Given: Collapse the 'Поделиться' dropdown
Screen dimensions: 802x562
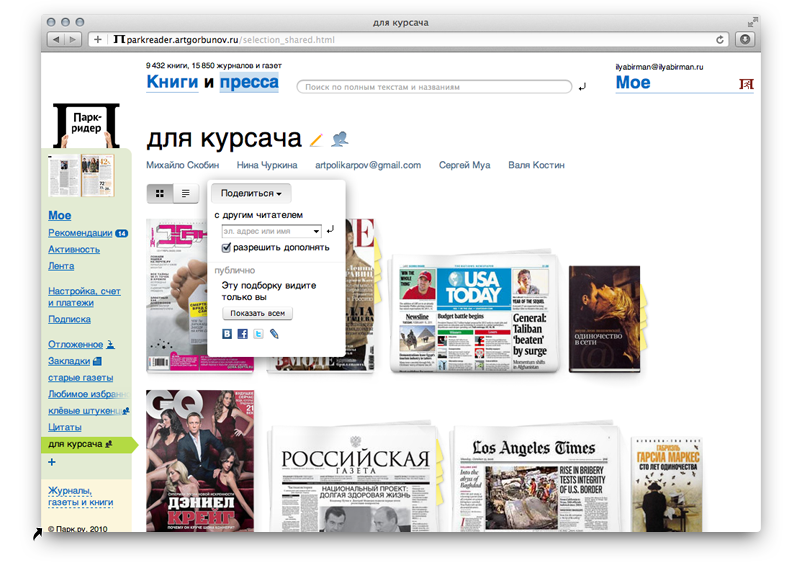Looking at the screenshot, I should (251, 193).
